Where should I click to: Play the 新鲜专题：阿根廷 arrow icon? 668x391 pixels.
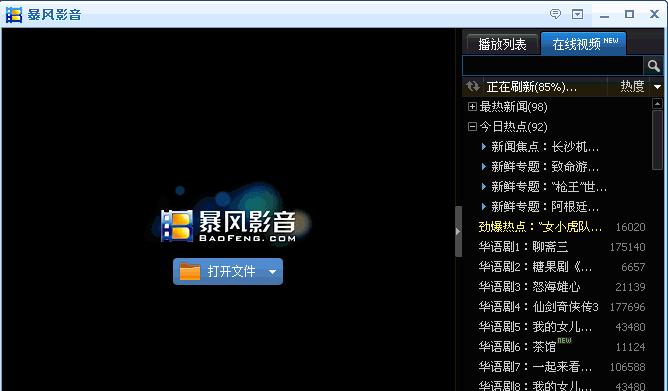(x=484, y=207)
